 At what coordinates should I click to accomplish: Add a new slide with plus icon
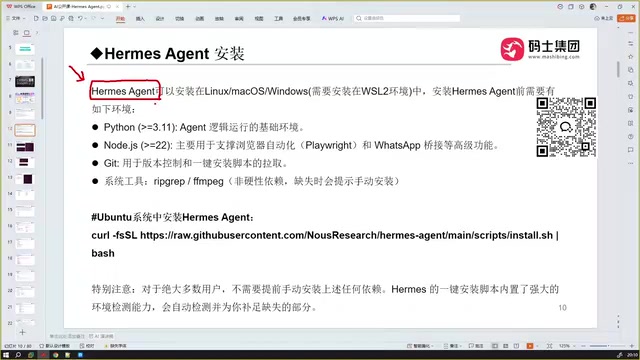22,332
